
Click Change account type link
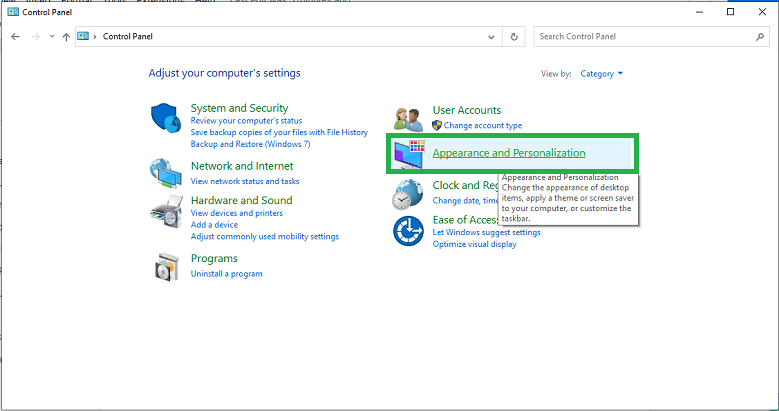483,125
